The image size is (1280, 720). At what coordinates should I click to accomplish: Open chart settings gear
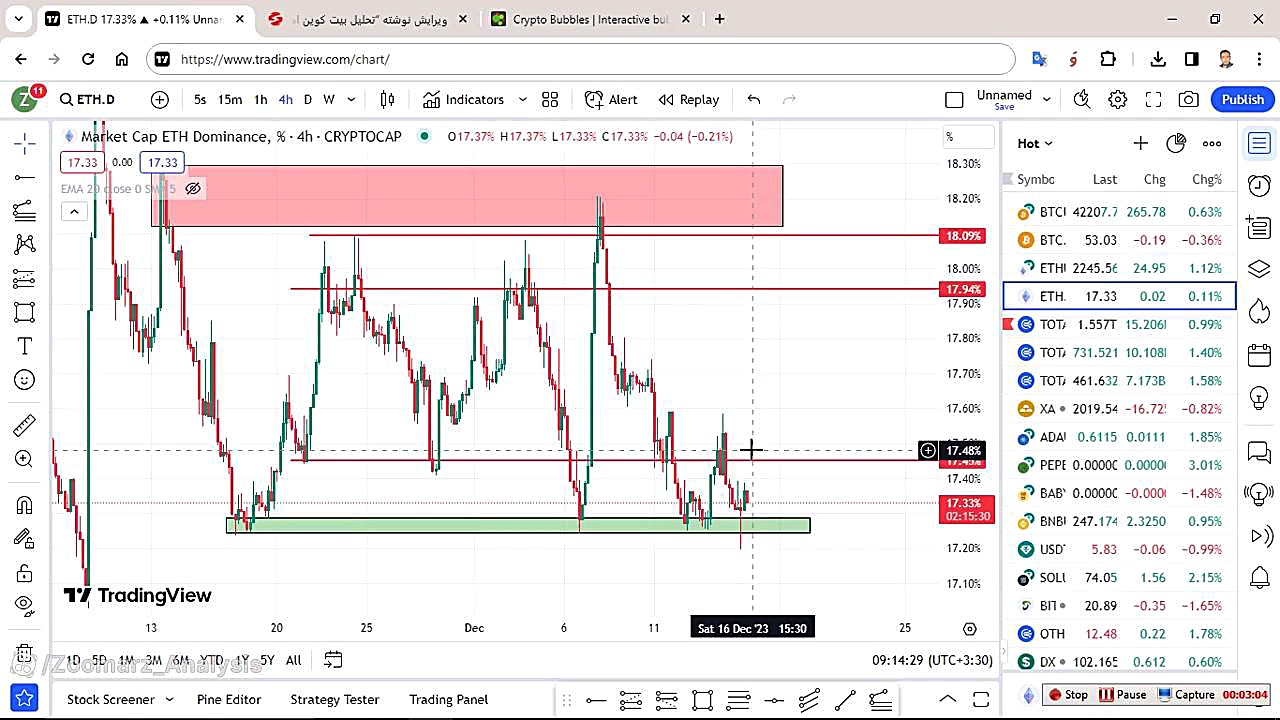1118,99
